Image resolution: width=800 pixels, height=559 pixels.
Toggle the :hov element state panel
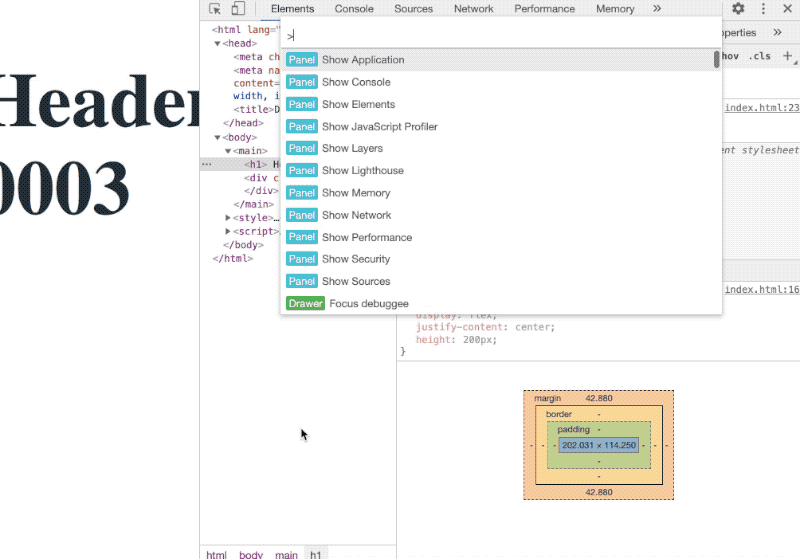coord(730,56)
